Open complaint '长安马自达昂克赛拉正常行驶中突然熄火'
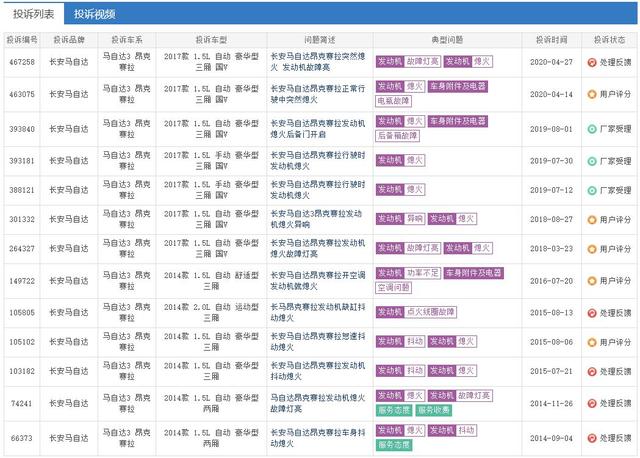This screenshot has height=458, width=640. [x=318, y=94]
